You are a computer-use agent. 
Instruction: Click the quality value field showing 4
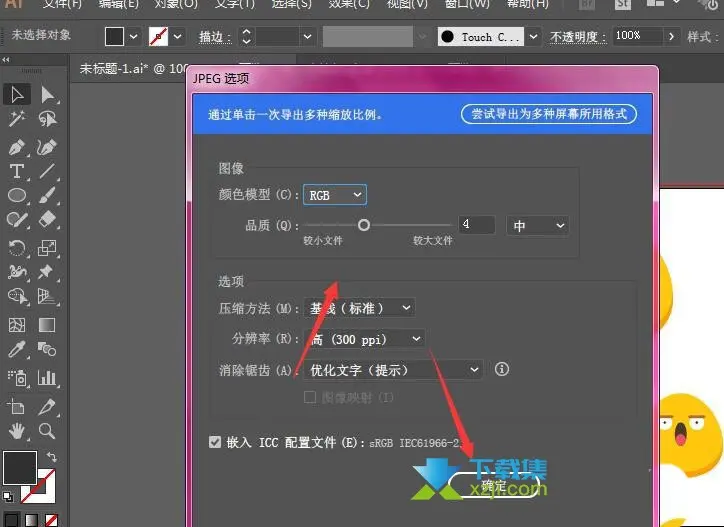pyautogui.click(x=477, y=225)
